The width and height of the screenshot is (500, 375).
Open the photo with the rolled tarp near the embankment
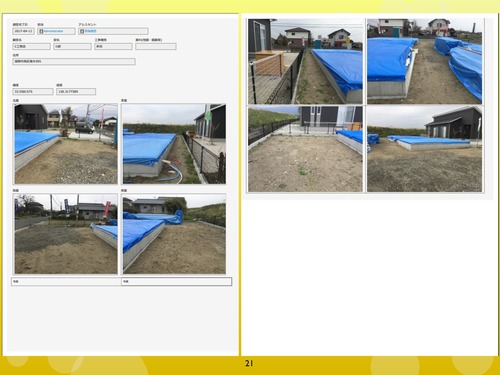pyautogui.click(x=174, y=234)
